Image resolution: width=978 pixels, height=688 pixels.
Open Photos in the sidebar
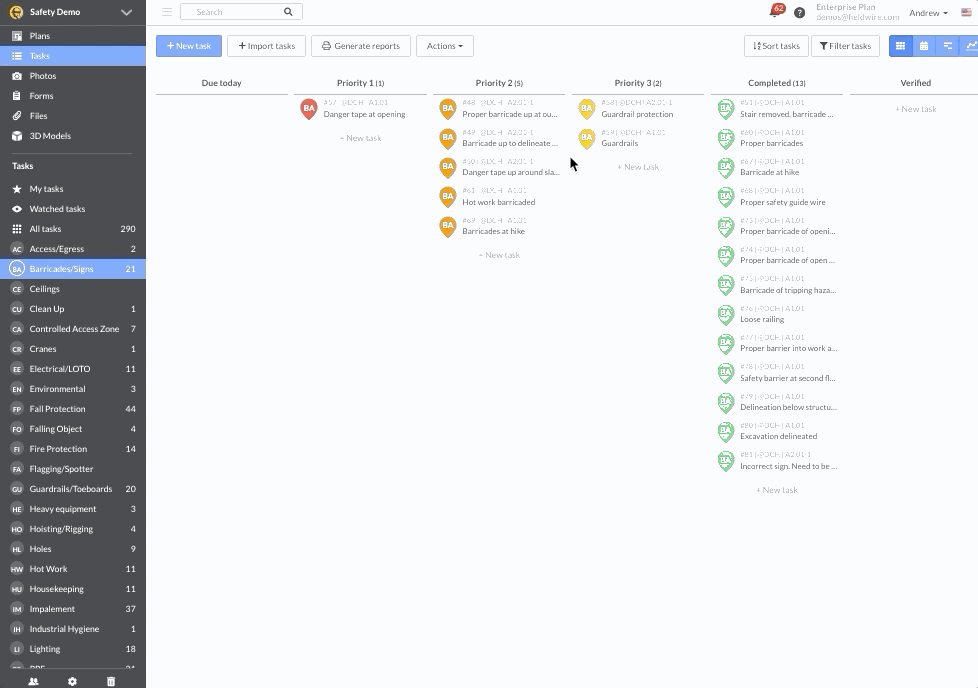pyautogui.click(x=42, y=76)
